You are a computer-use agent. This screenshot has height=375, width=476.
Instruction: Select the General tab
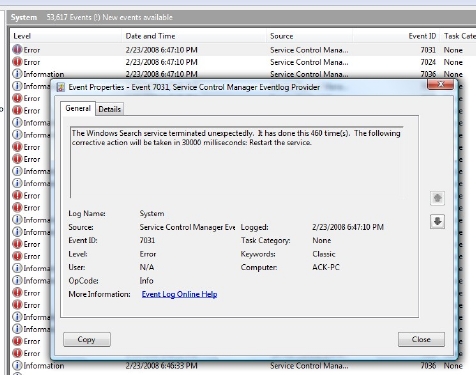(78, 108)
